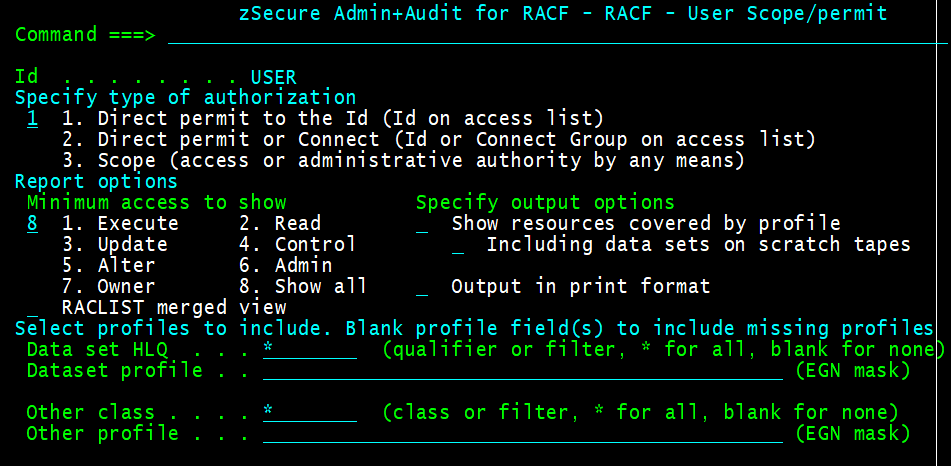Click option 2 Direct permit or Connect
This screenshot has height=466, width=951.
(x=439, y=140)
